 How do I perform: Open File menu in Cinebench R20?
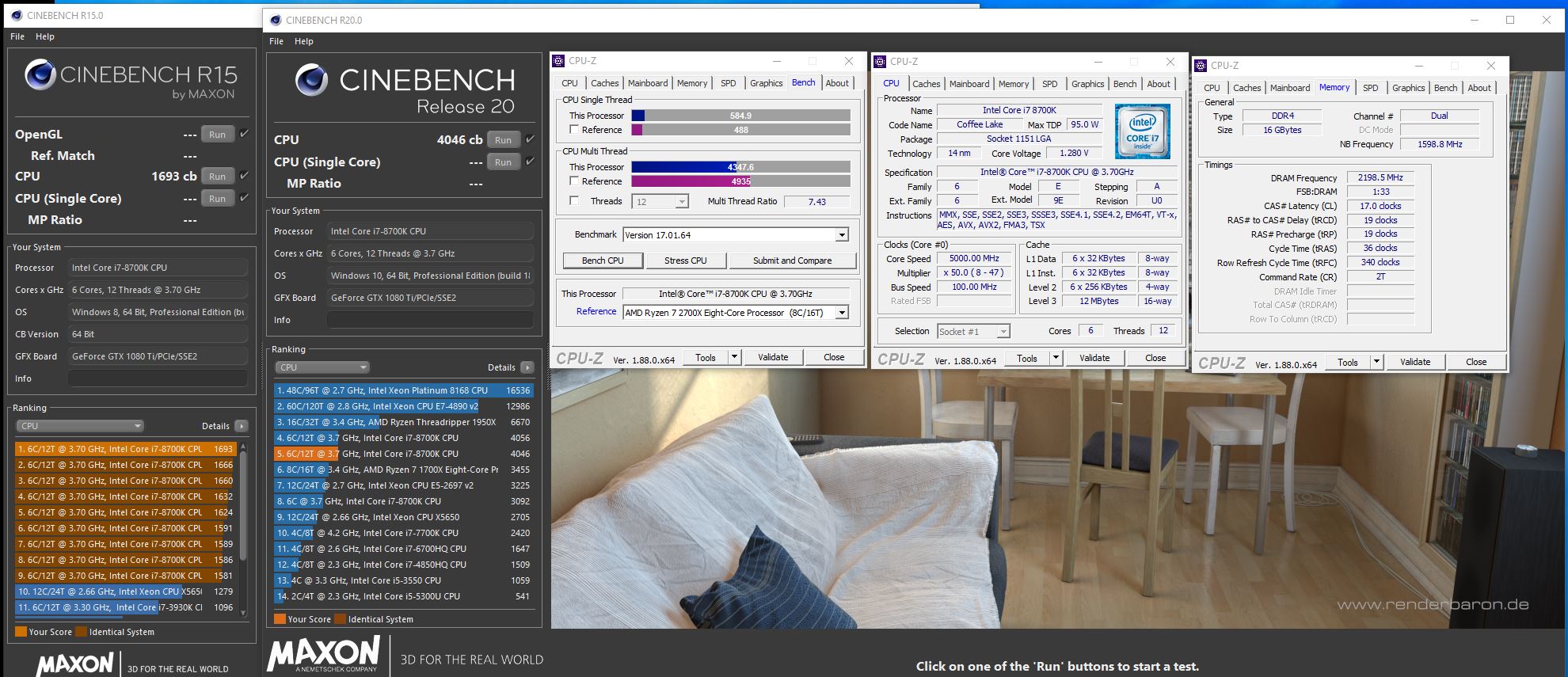[276, 41]
